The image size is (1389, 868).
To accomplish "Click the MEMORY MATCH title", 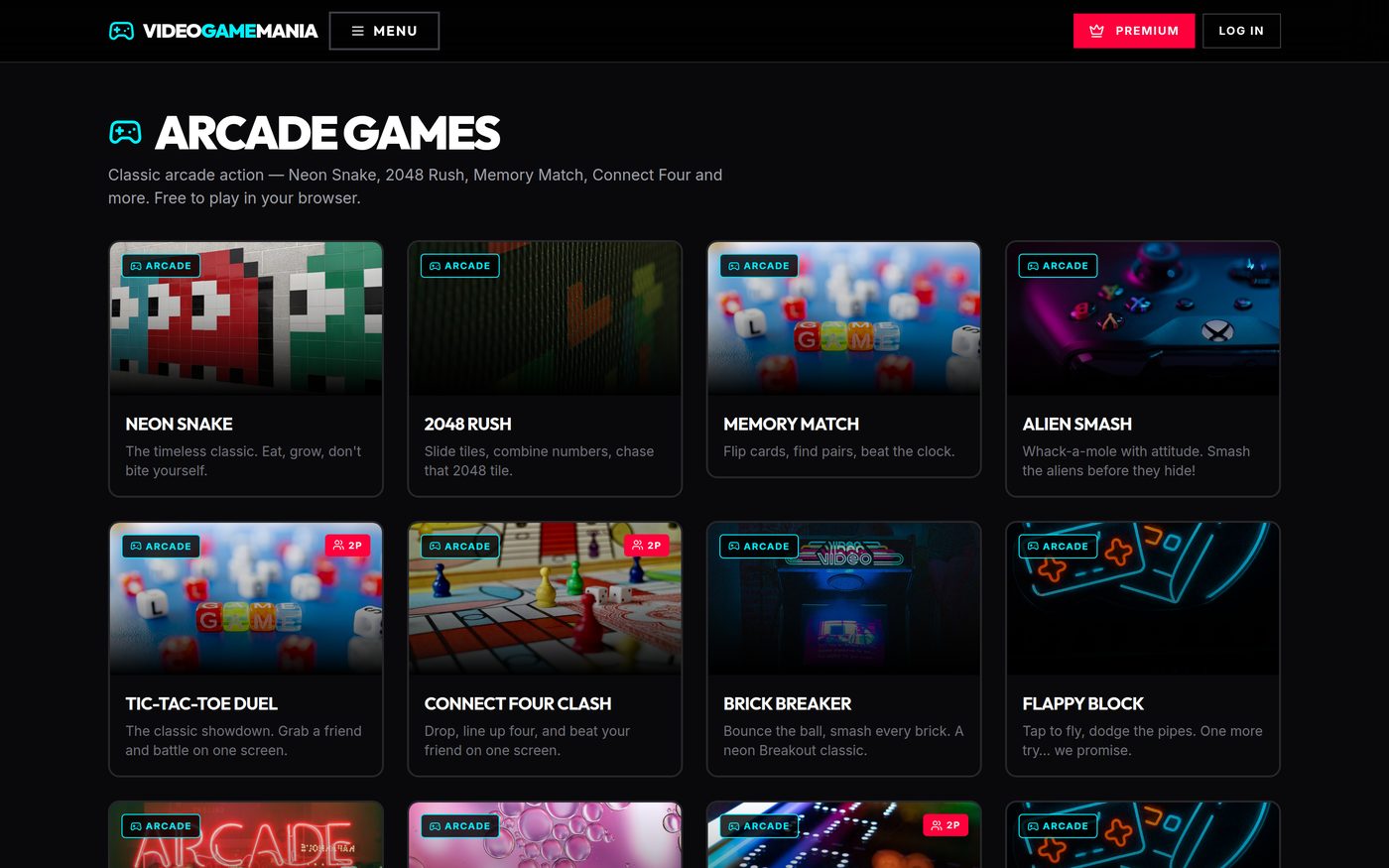I will point(791,424).
